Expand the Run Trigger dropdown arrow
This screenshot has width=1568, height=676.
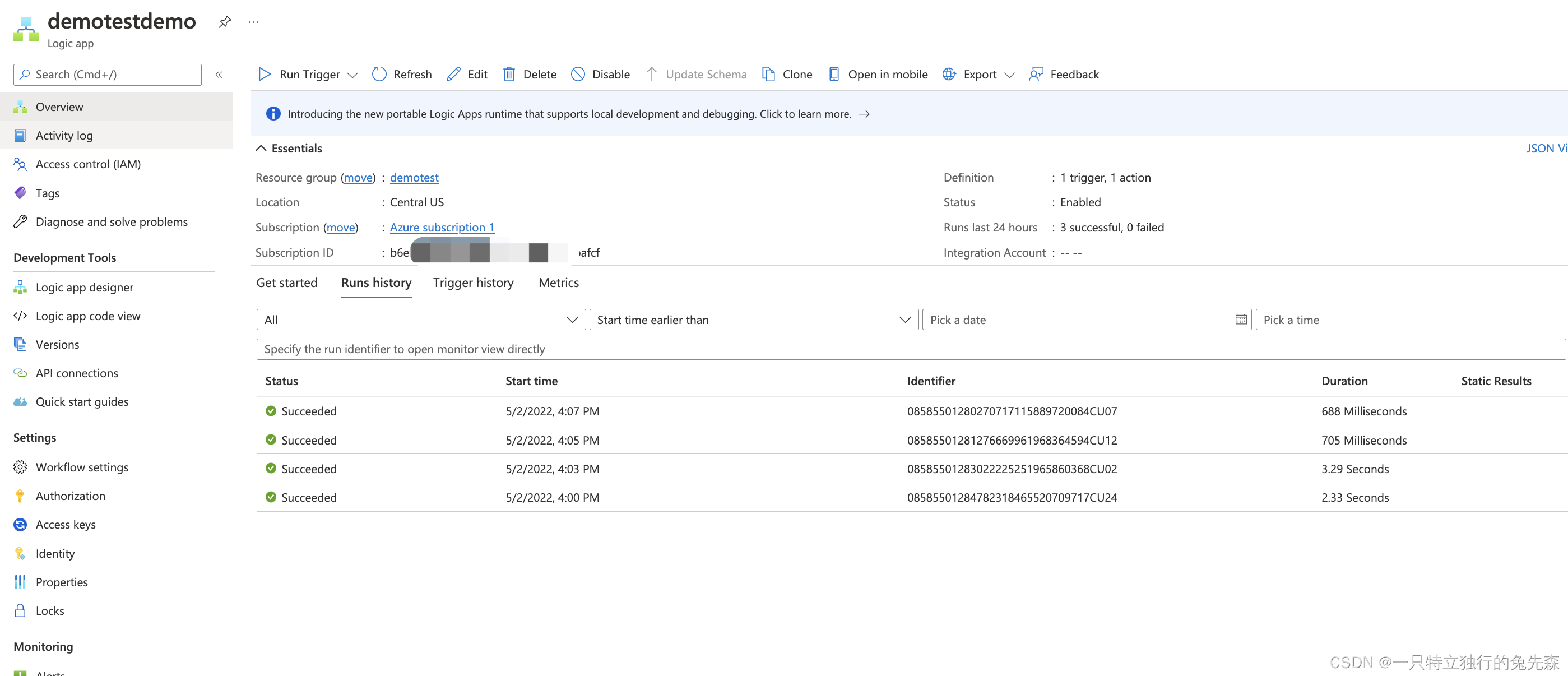(x=352, y=75)
